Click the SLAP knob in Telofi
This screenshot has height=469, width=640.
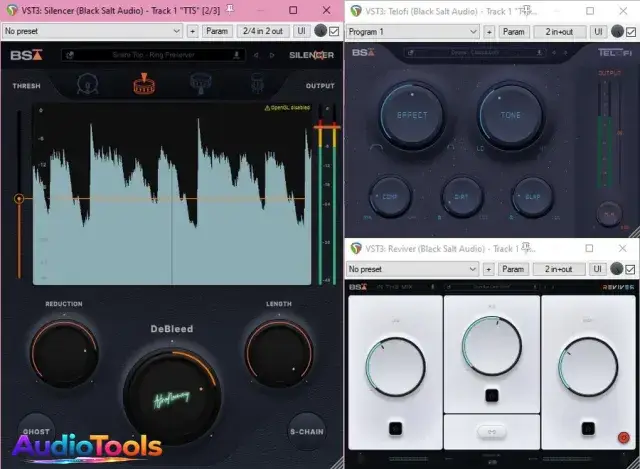(x=532, y=197)
